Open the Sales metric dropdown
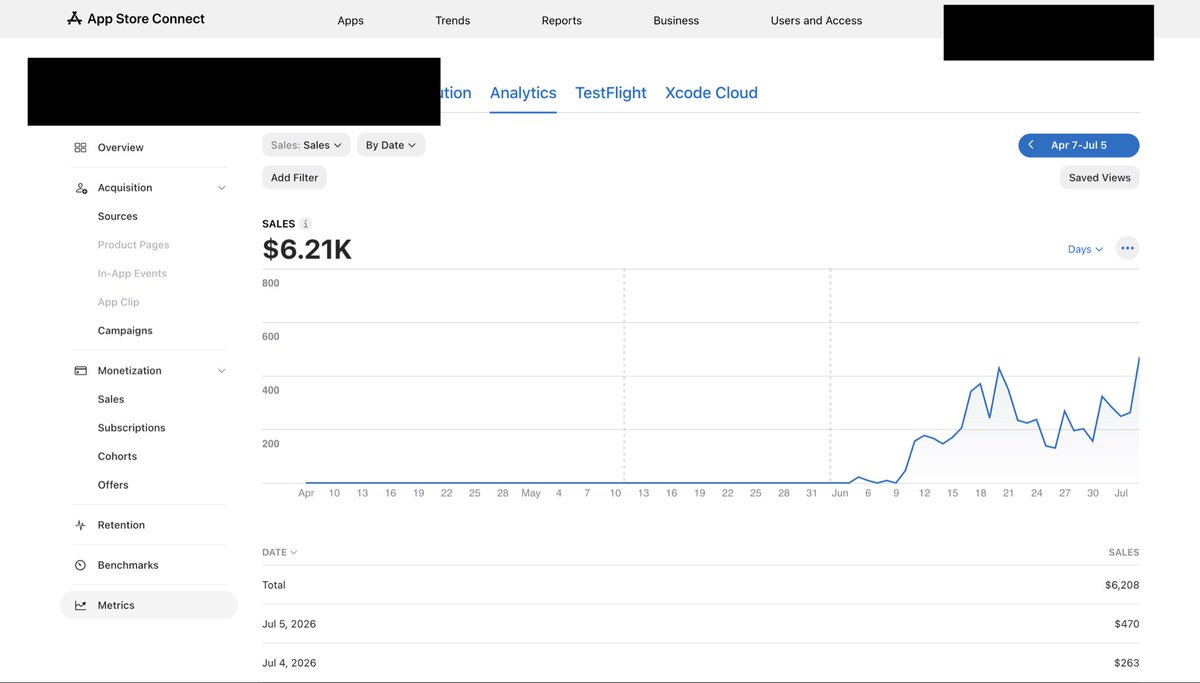The image size is (1200, 683). pos(306,145)
